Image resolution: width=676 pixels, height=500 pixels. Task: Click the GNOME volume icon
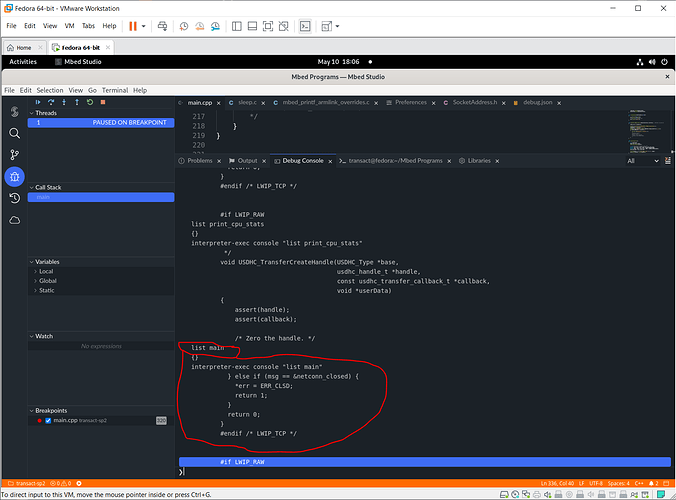tap(652, 62)
